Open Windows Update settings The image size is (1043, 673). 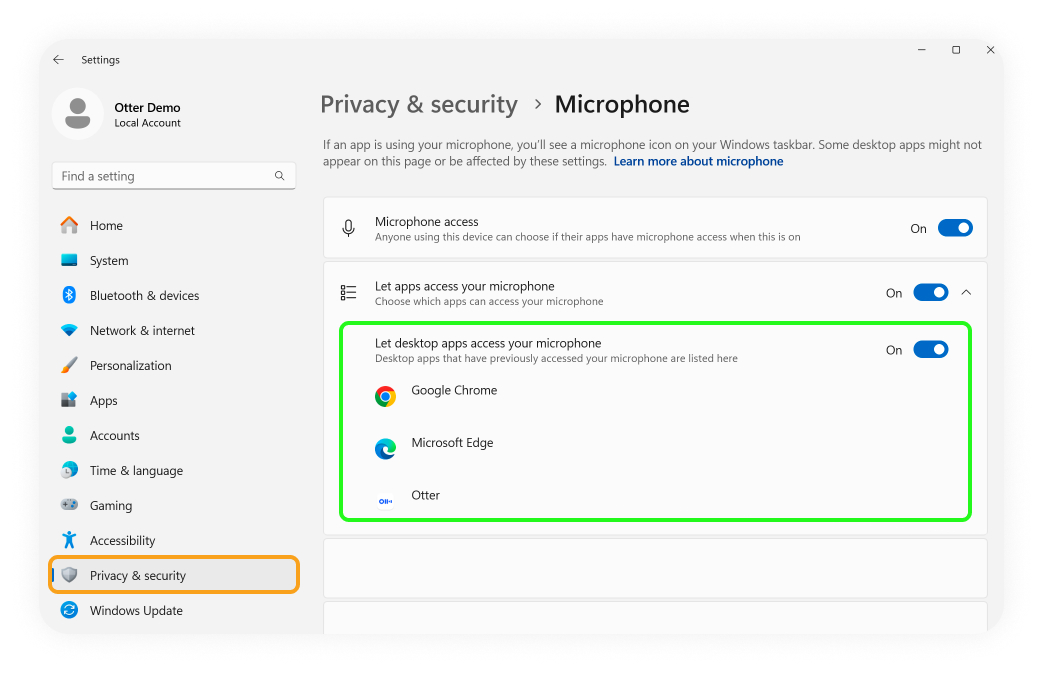click(x=136, y=611)
